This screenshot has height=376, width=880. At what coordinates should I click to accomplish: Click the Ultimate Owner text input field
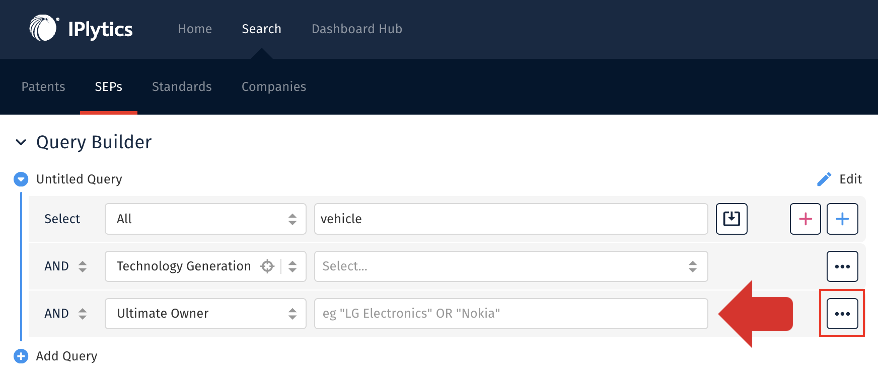point(511,314)
